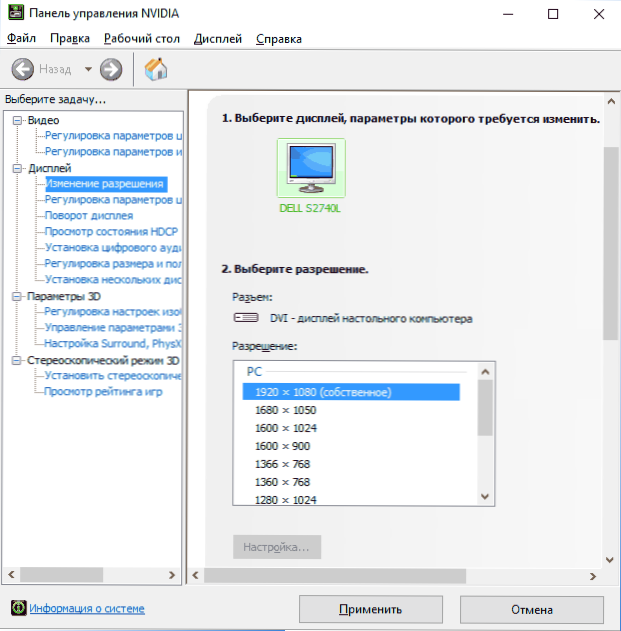The image size is (621, 631).
Task: Click the DVI connector icon
Action: (246, 318)
